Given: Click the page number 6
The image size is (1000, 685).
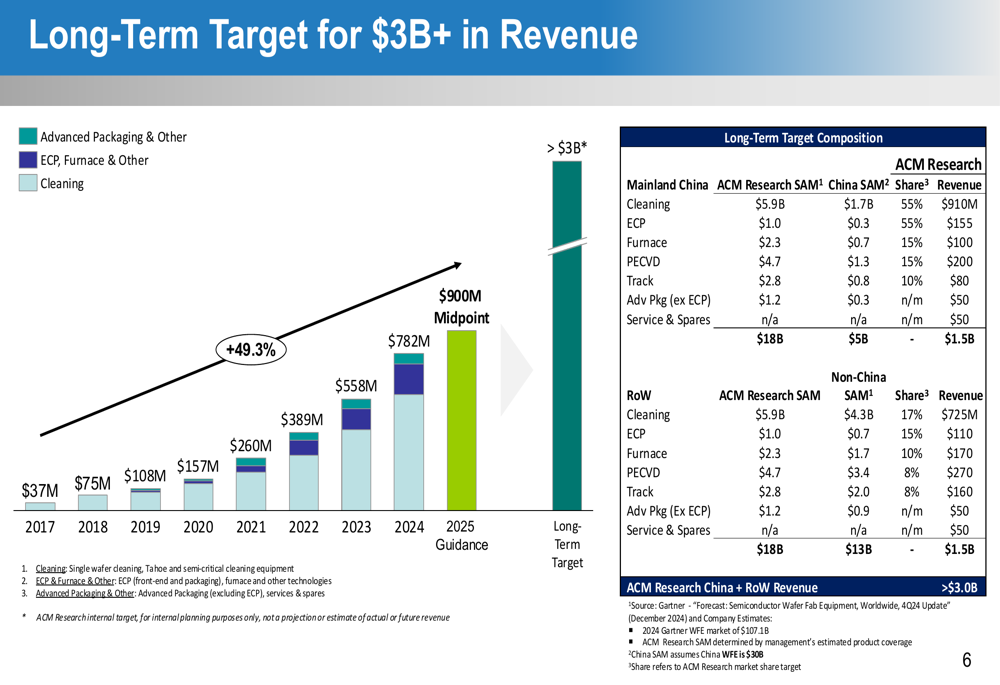Looking at the screenshot, I should (967, 660).
